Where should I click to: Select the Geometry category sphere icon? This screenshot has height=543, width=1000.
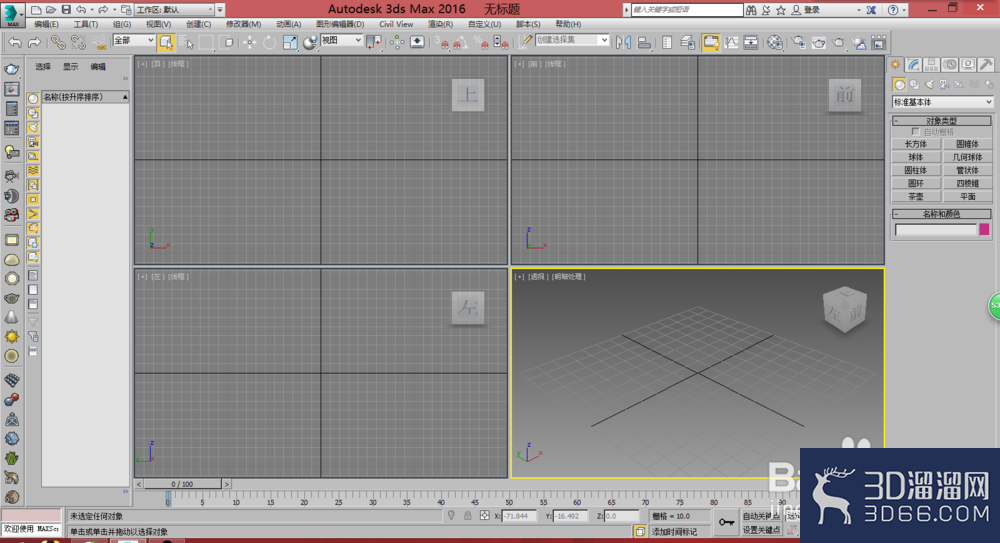(899, 84)
